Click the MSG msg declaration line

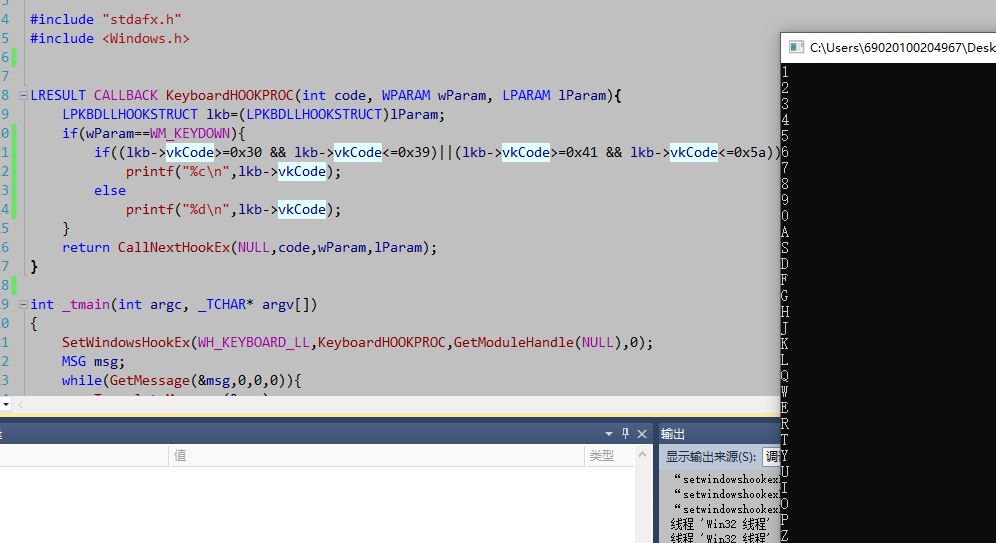tap(93, 361)
